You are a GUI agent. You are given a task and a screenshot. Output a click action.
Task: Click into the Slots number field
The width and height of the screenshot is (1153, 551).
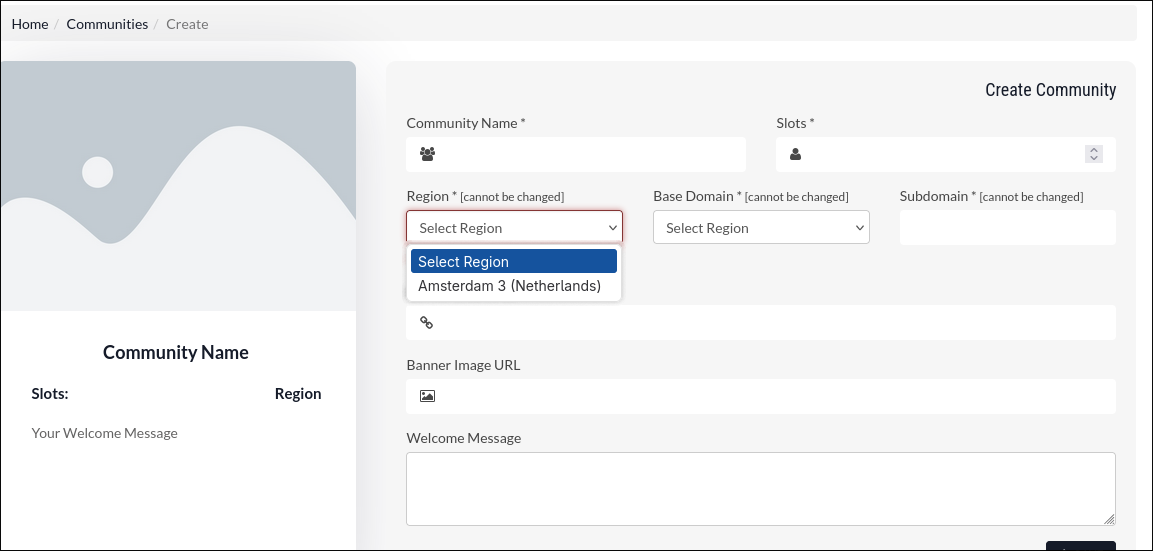940,154
